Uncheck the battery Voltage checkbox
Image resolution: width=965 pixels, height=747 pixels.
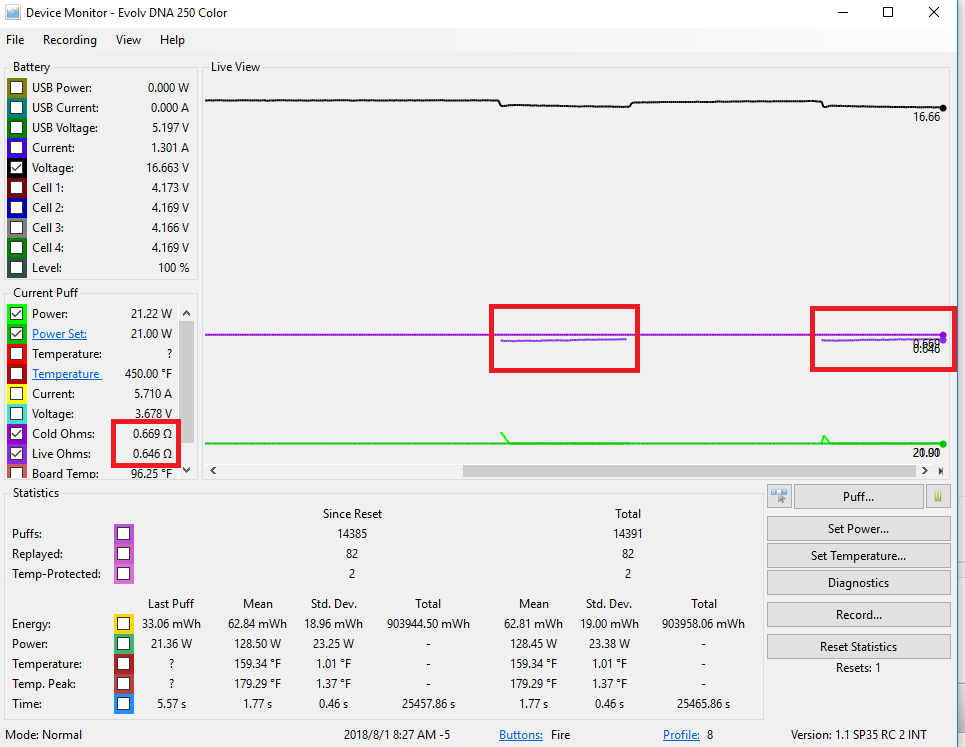[x=17, y=168]
